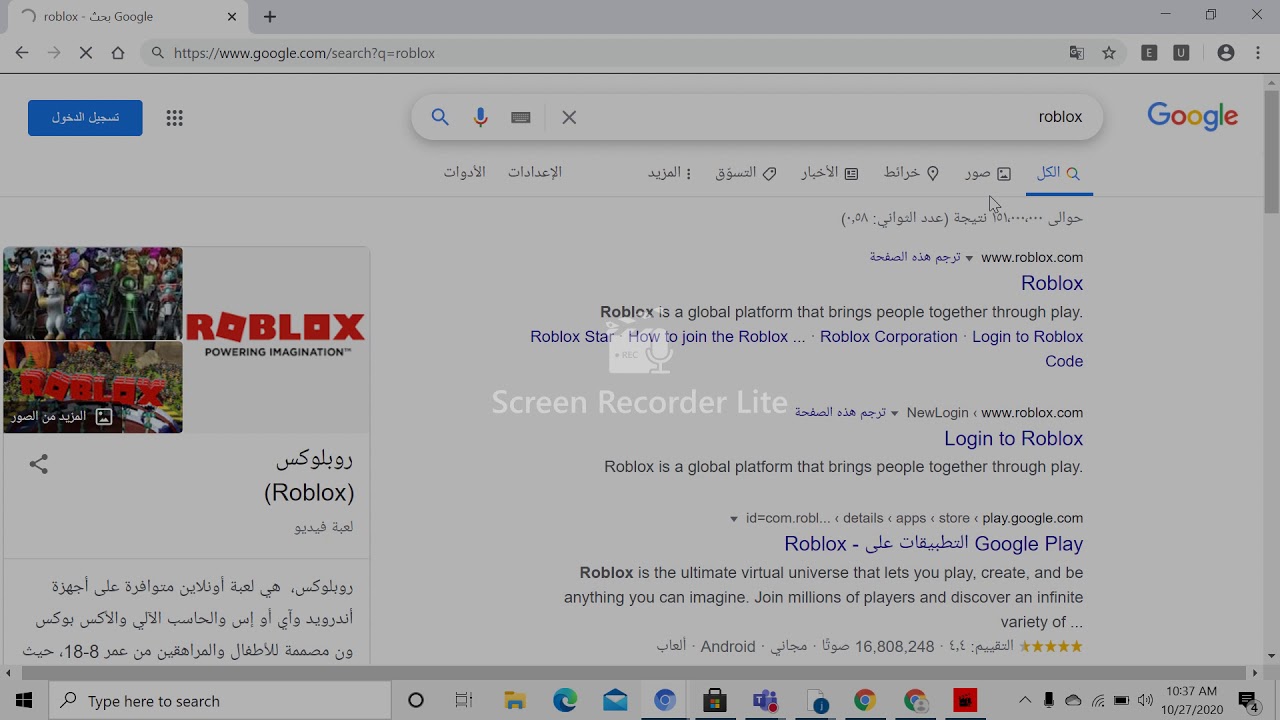This screenshot has width=1280, height=720.
Task: Click the translate page icon in address bar
Action: pyautogui.click(x=1077, y=53)
